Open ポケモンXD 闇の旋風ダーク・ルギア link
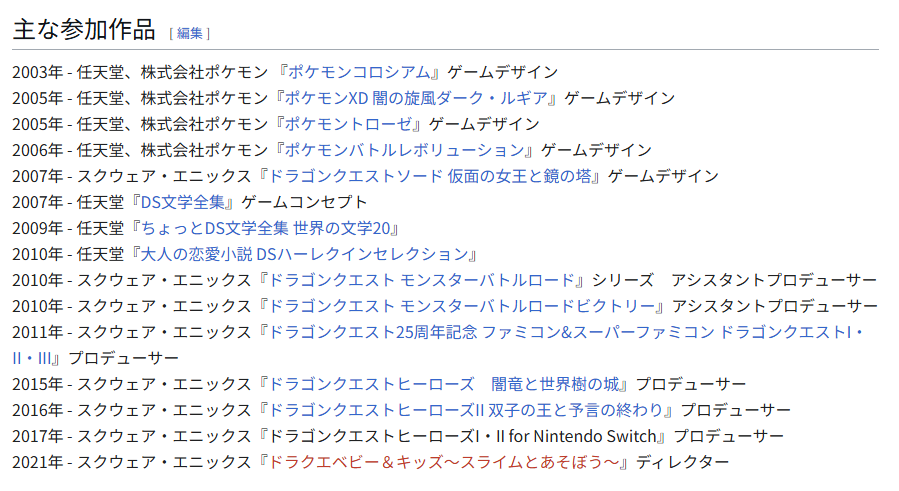This screenshot has width=899, height=491. [x=416, y=98]
